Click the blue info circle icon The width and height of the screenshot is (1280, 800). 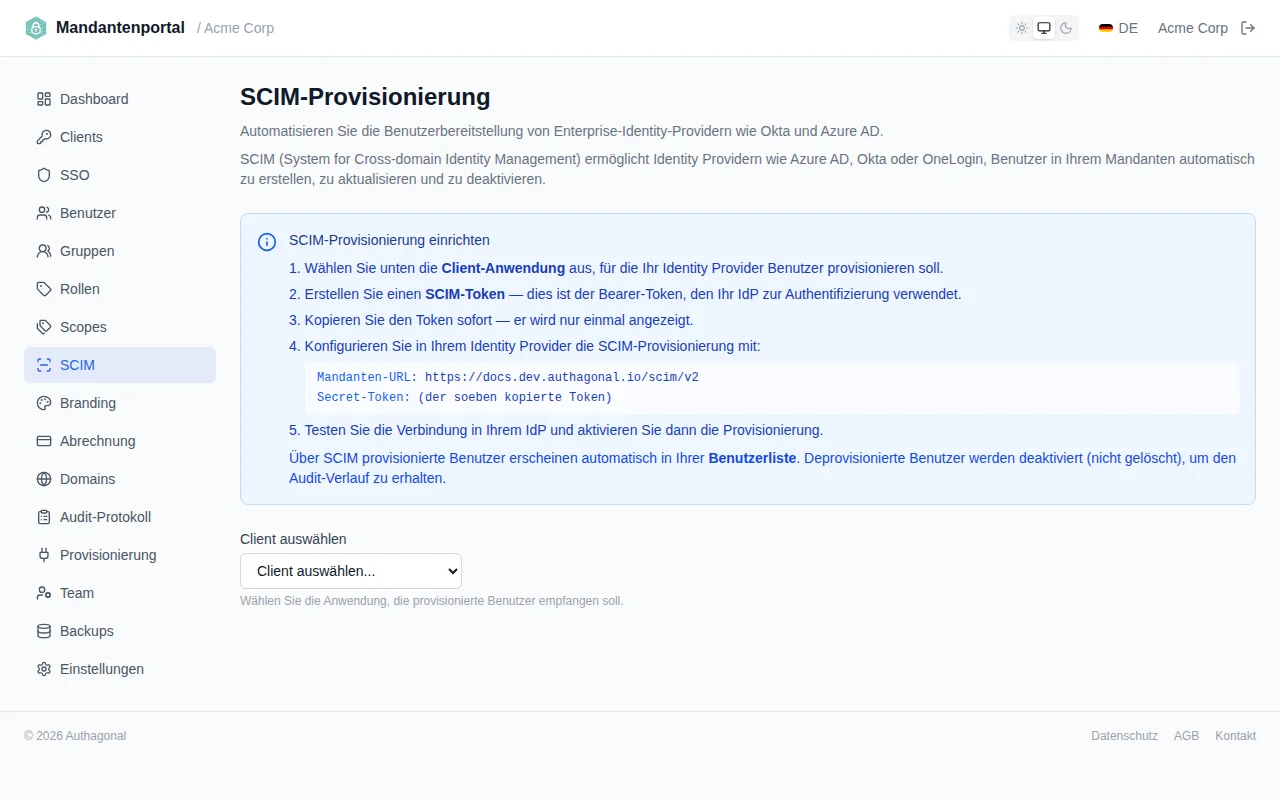pos(267,241)
